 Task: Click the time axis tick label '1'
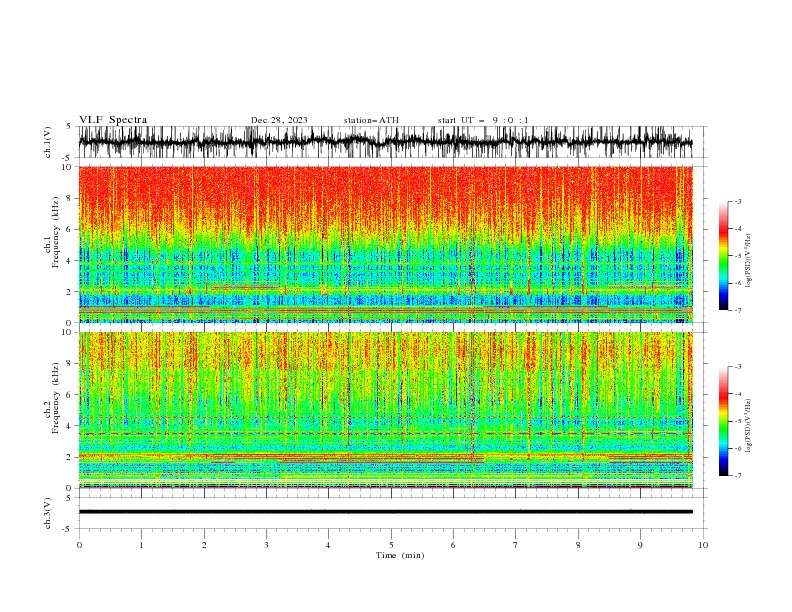pos(141,545)
